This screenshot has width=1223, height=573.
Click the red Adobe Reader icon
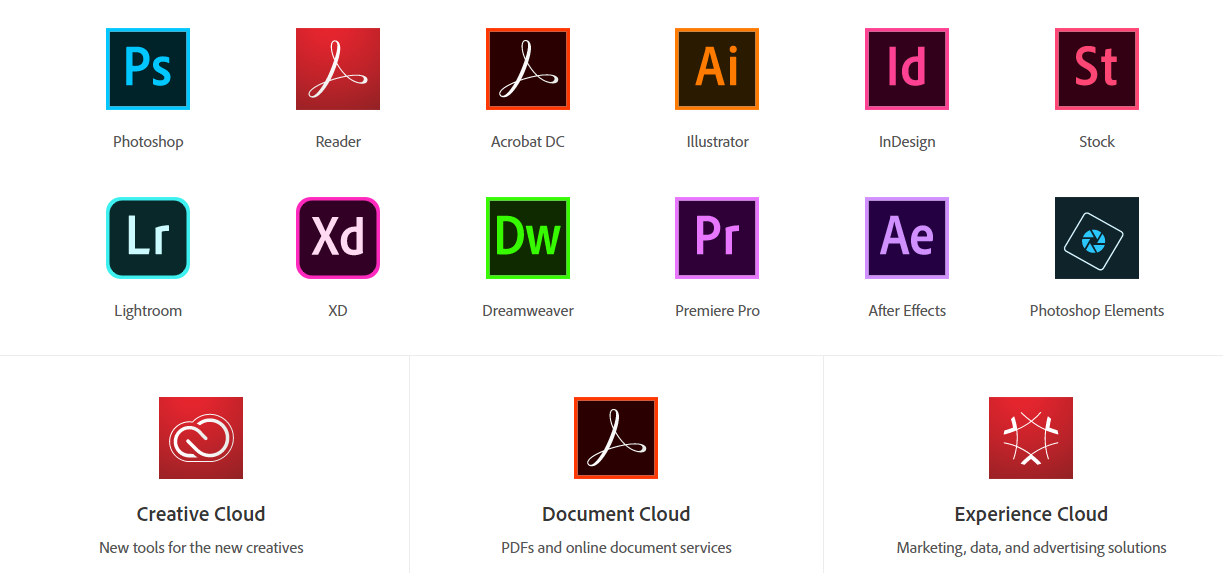pyautogui.click(x=338, y=69)
